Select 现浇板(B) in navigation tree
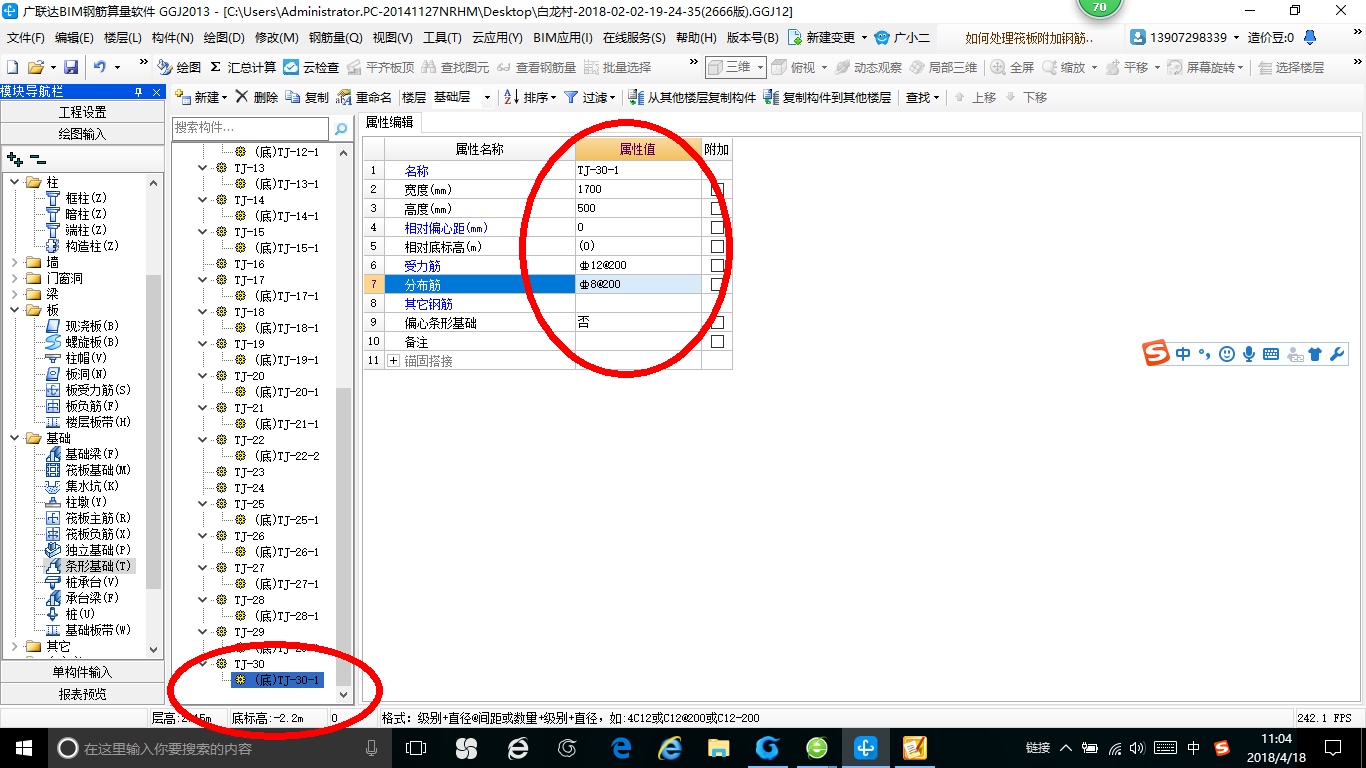Viewport: 1366px width, 768px height. tap(83, 326)
